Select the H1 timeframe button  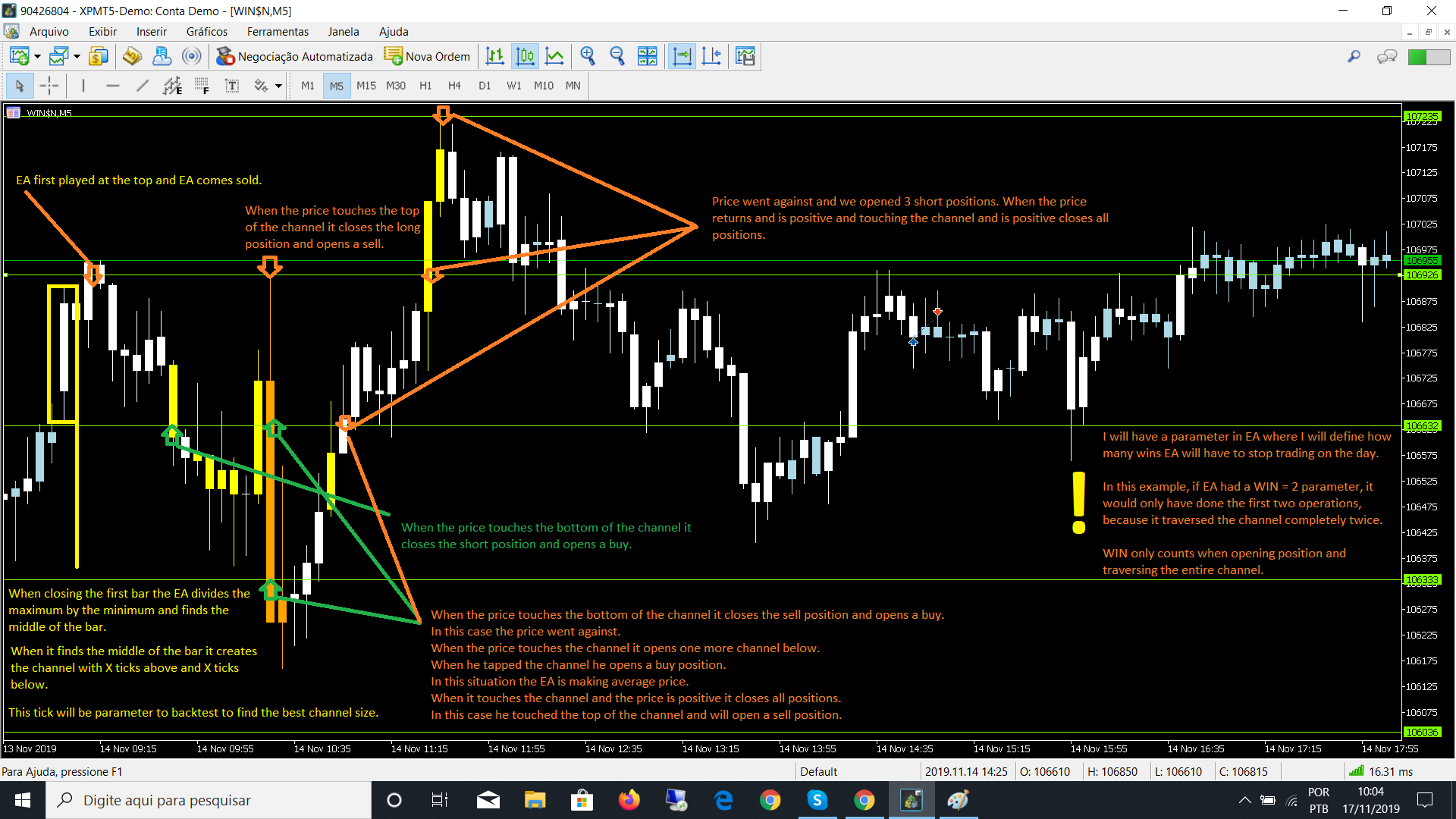tap(425, 86)
